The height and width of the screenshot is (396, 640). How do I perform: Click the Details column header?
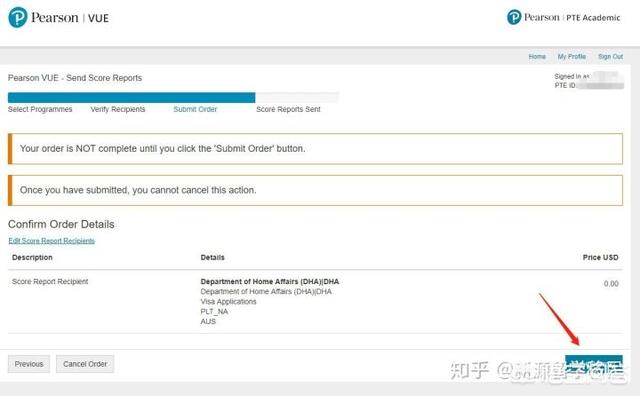[213, 258]
